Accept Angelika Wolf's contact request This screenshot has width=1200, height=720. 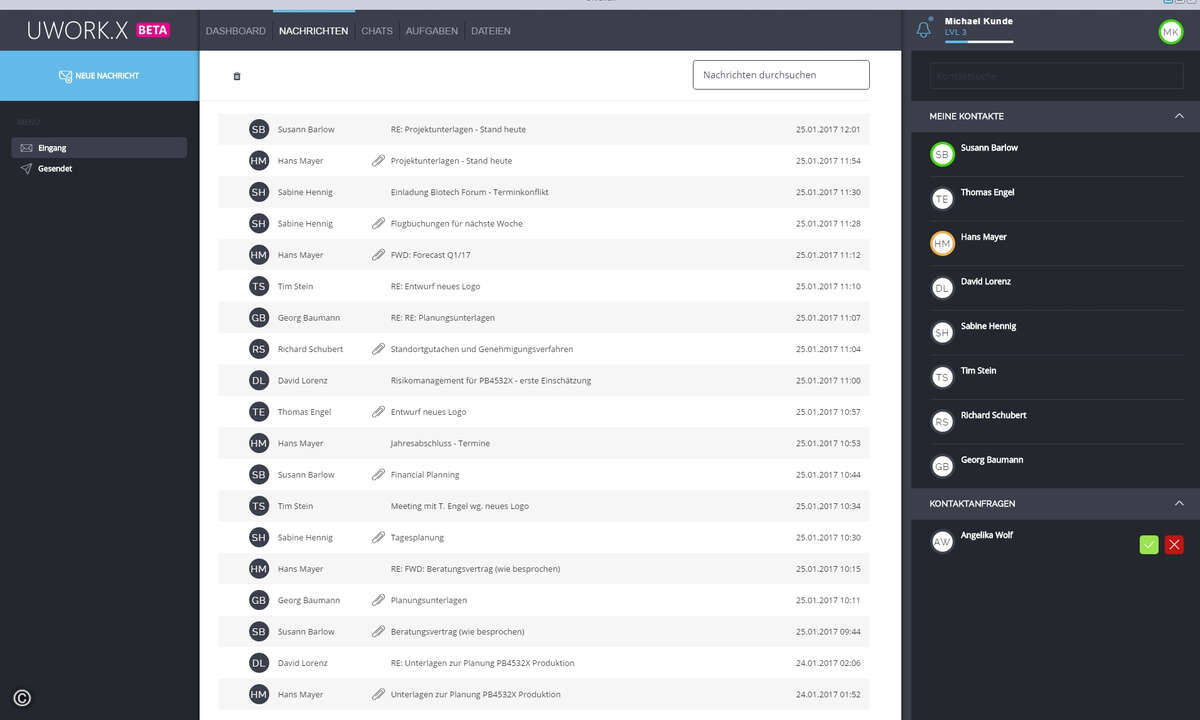pyautogui.click(x=1149, y=545)
